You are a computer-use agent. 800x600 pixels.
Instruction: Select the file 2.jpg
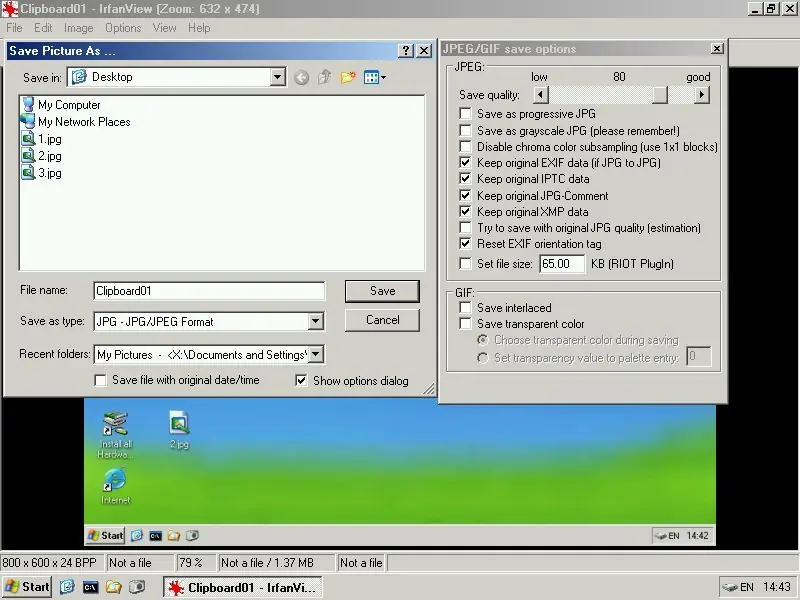tap(41, 156)
